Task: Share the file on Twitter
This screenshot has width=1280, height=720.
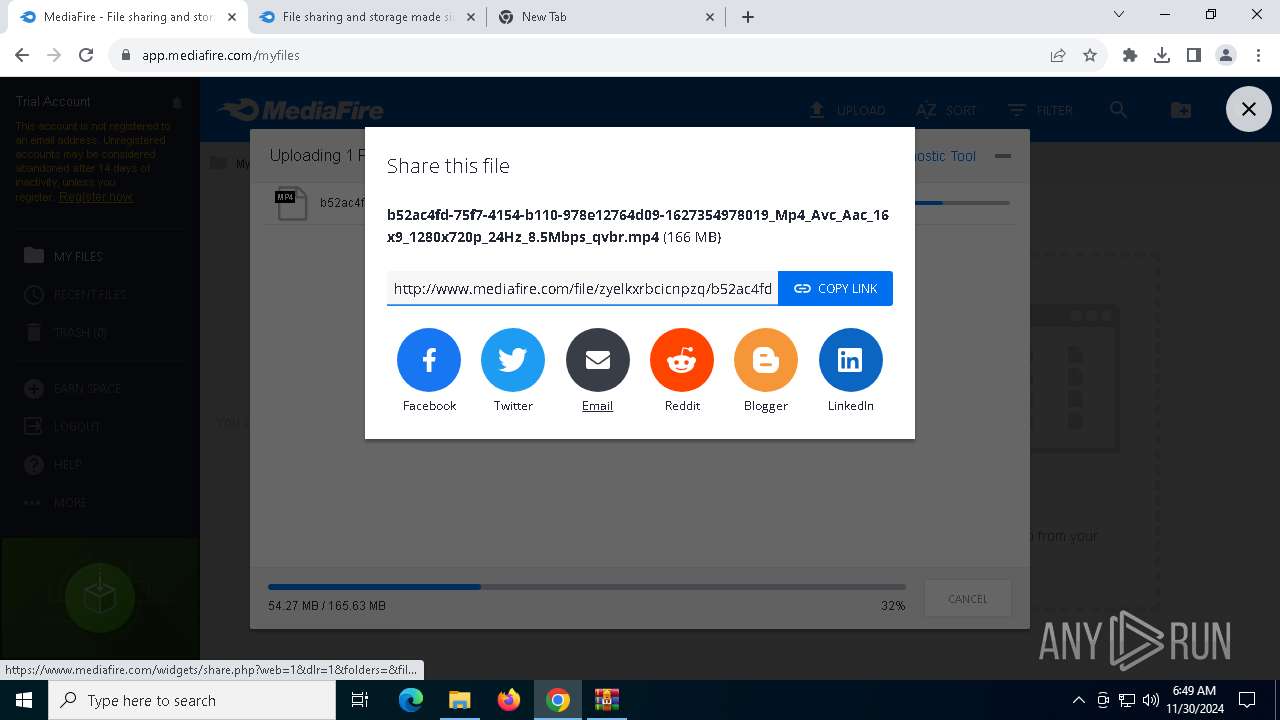Action: (x=513, y=360)
